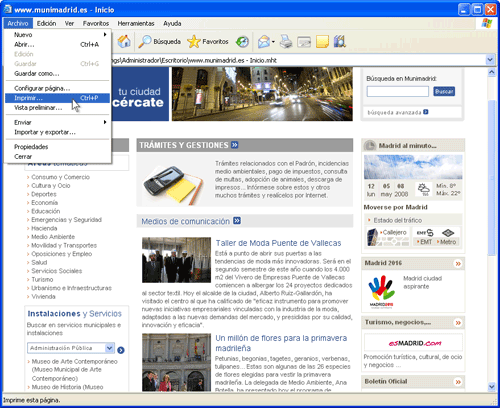Image resolution: width=500 pixels, height=408 pixels.
Task: Expand the address bar dropdown
Action: 490,60
